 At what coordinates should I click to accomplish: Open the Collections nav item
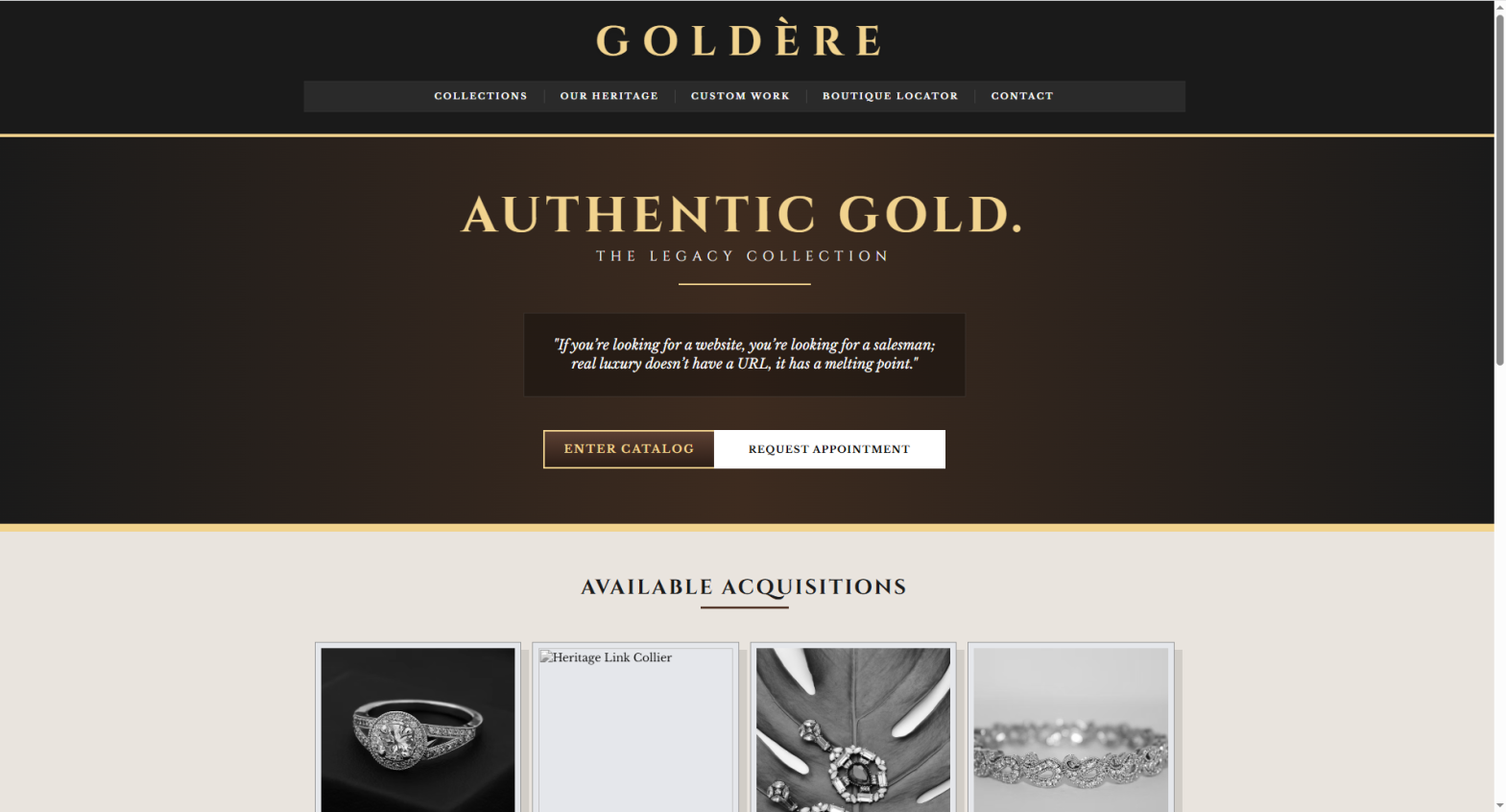(480, 96)
